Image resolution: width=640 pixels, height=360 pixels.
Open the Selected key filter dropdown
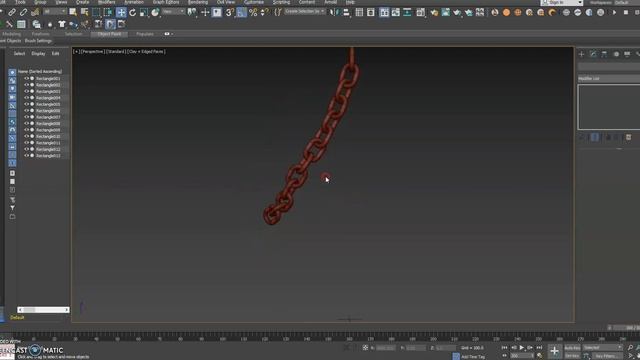coord(602,348)
